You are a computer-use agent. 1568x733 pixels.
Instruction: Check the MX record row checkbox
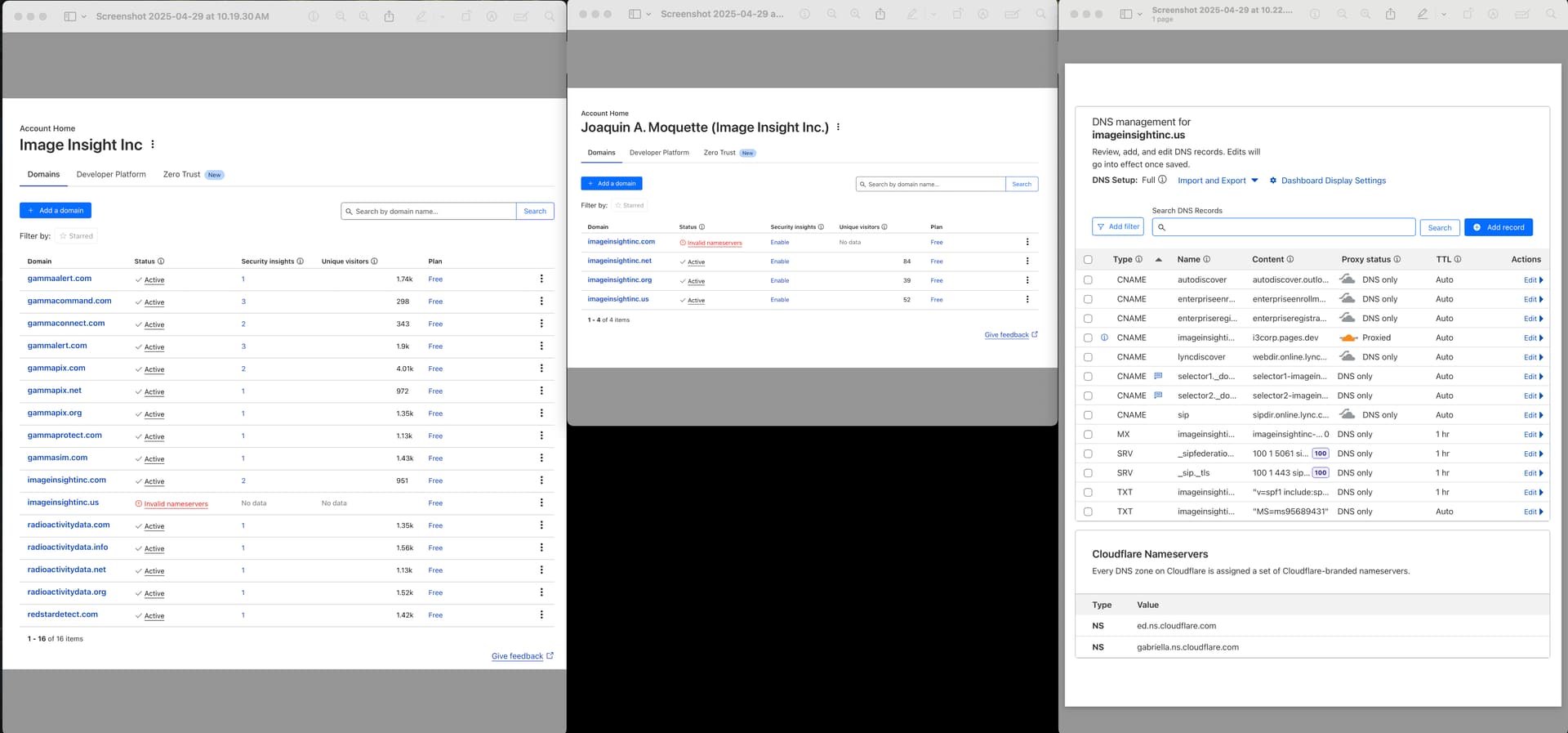point(1088,435)
